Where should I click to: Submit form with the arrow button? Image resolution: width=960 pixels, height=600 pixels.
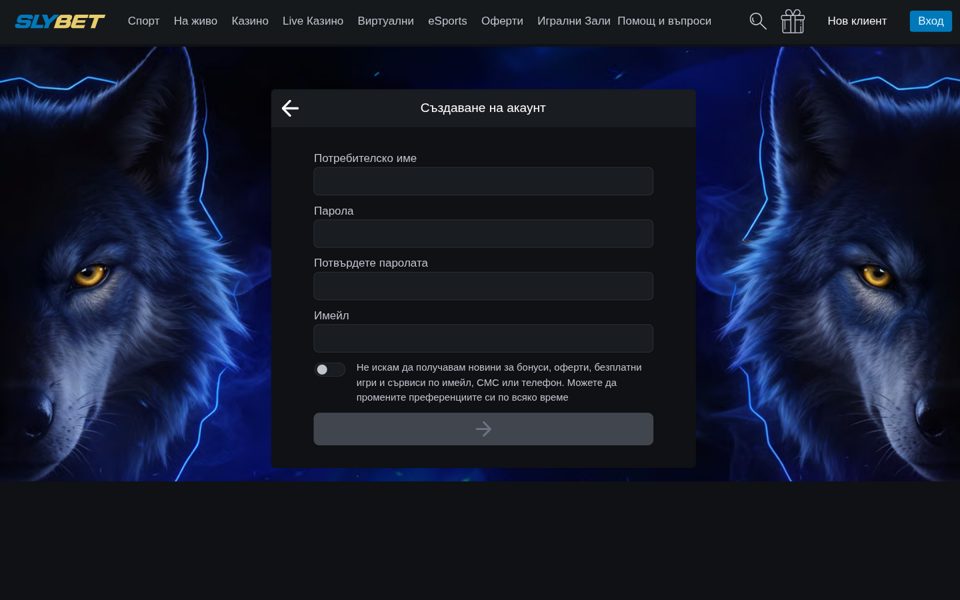click(x=483, y=429)
